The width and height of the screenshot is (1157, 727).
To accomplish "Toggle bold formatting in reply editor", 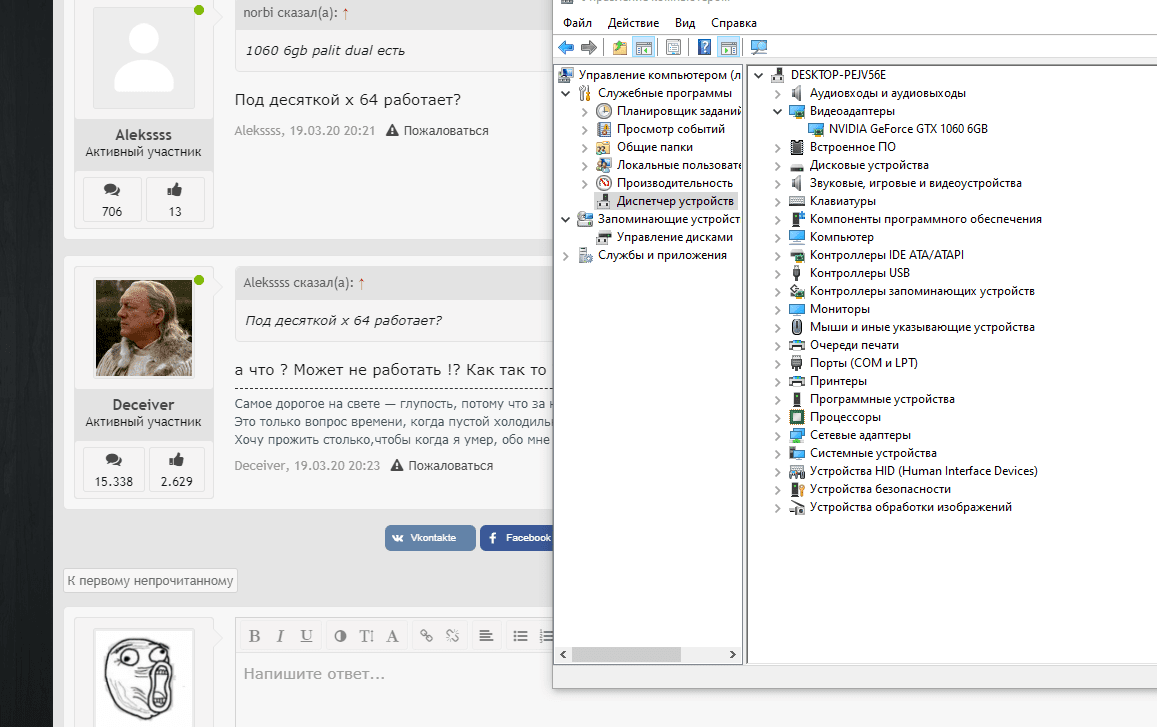I will (254, 635).
